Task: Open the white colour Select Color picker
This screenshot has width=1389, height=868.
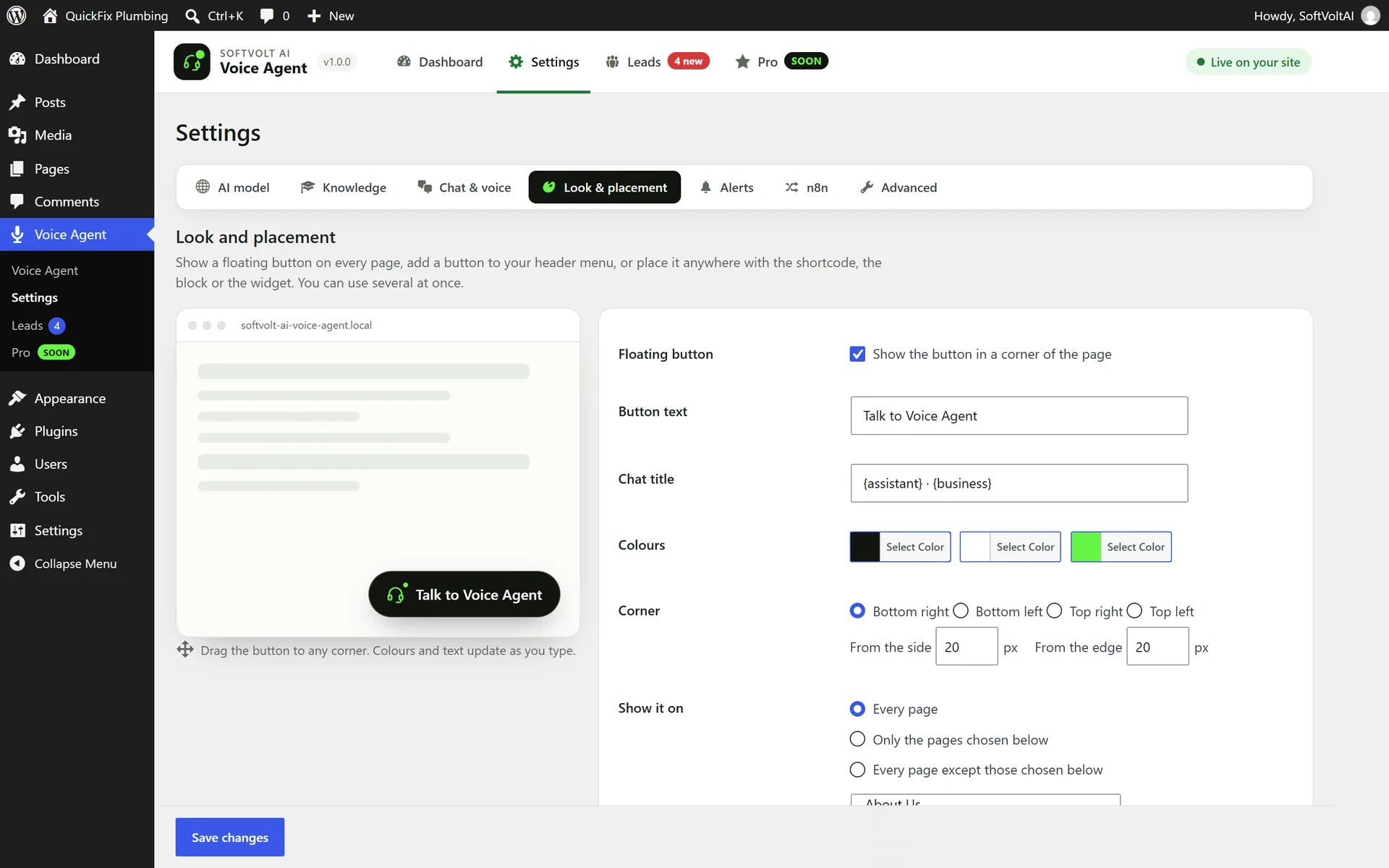Action: click(x=1010, y=547)
